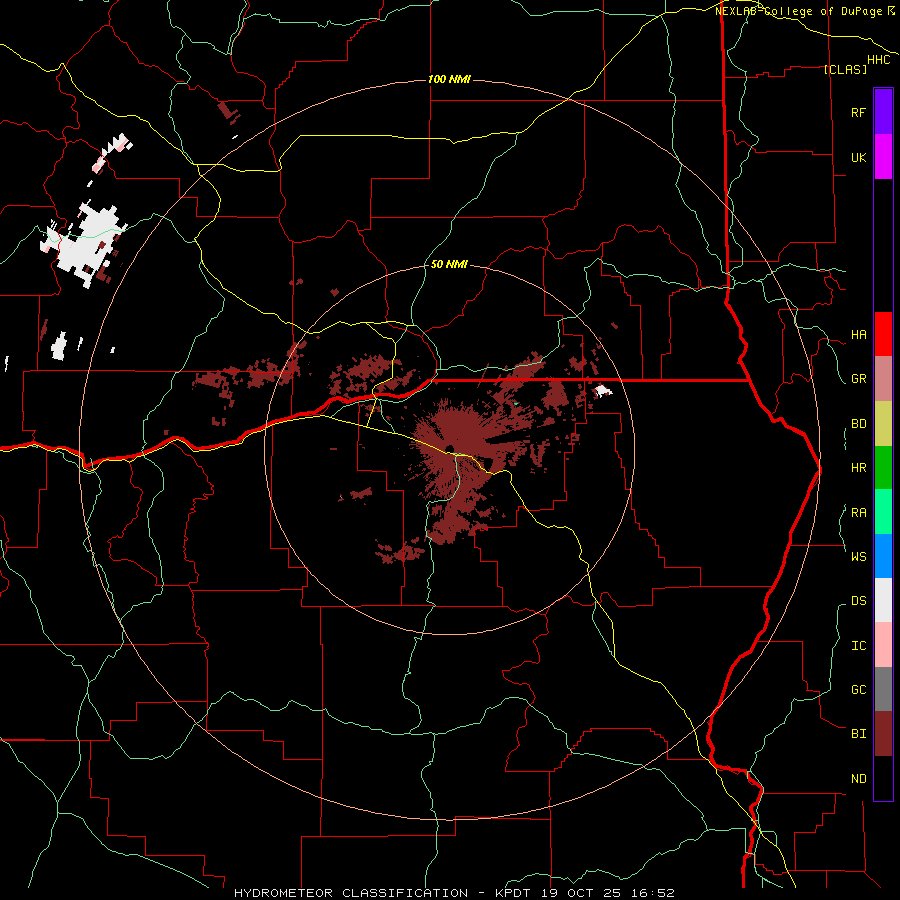Click the BD legend label

pos(858,424)
